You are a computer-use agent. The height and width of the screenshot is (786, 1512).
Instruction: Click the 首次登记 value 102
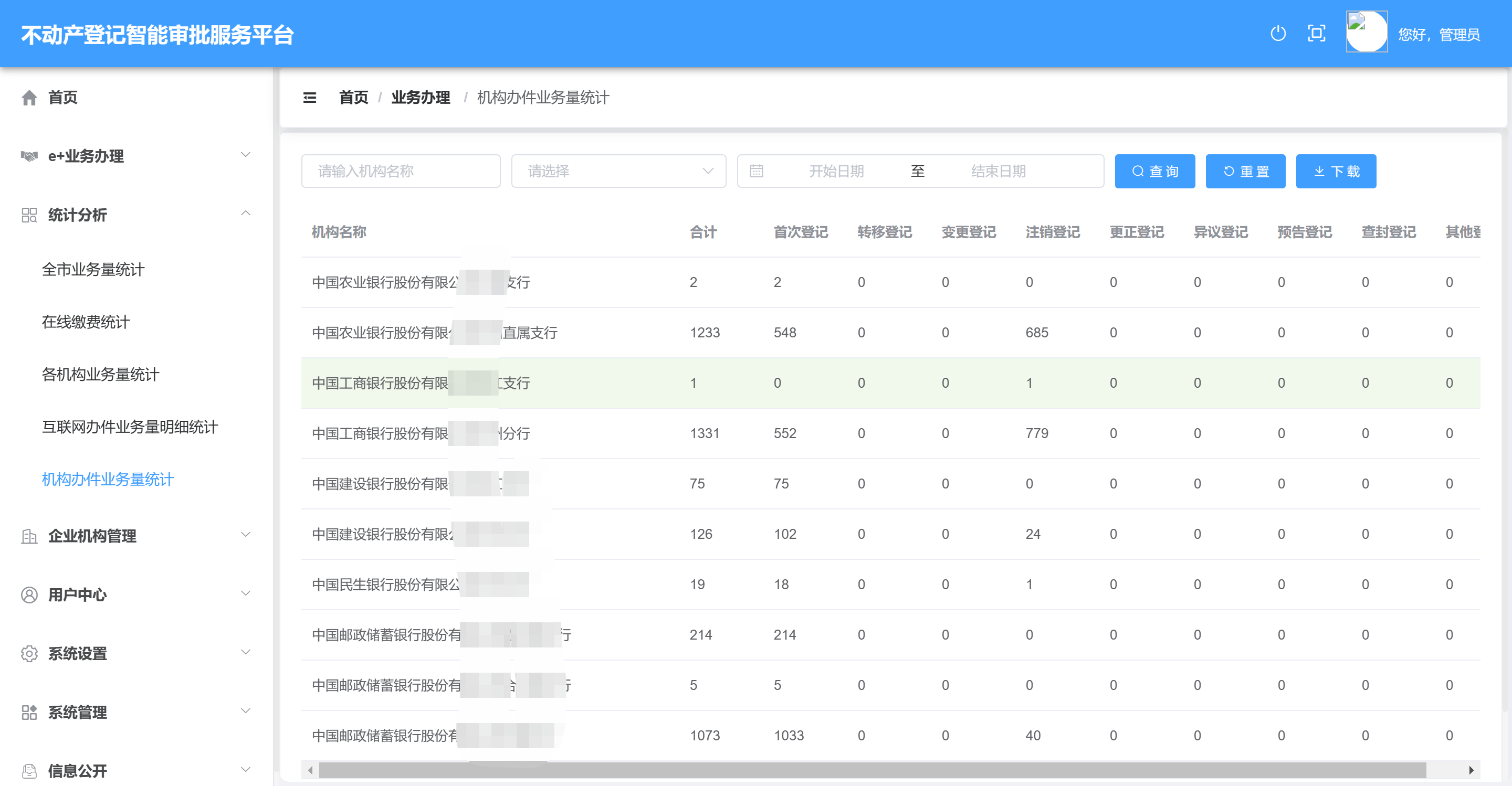pyautogui.click(x=785, y=534)
